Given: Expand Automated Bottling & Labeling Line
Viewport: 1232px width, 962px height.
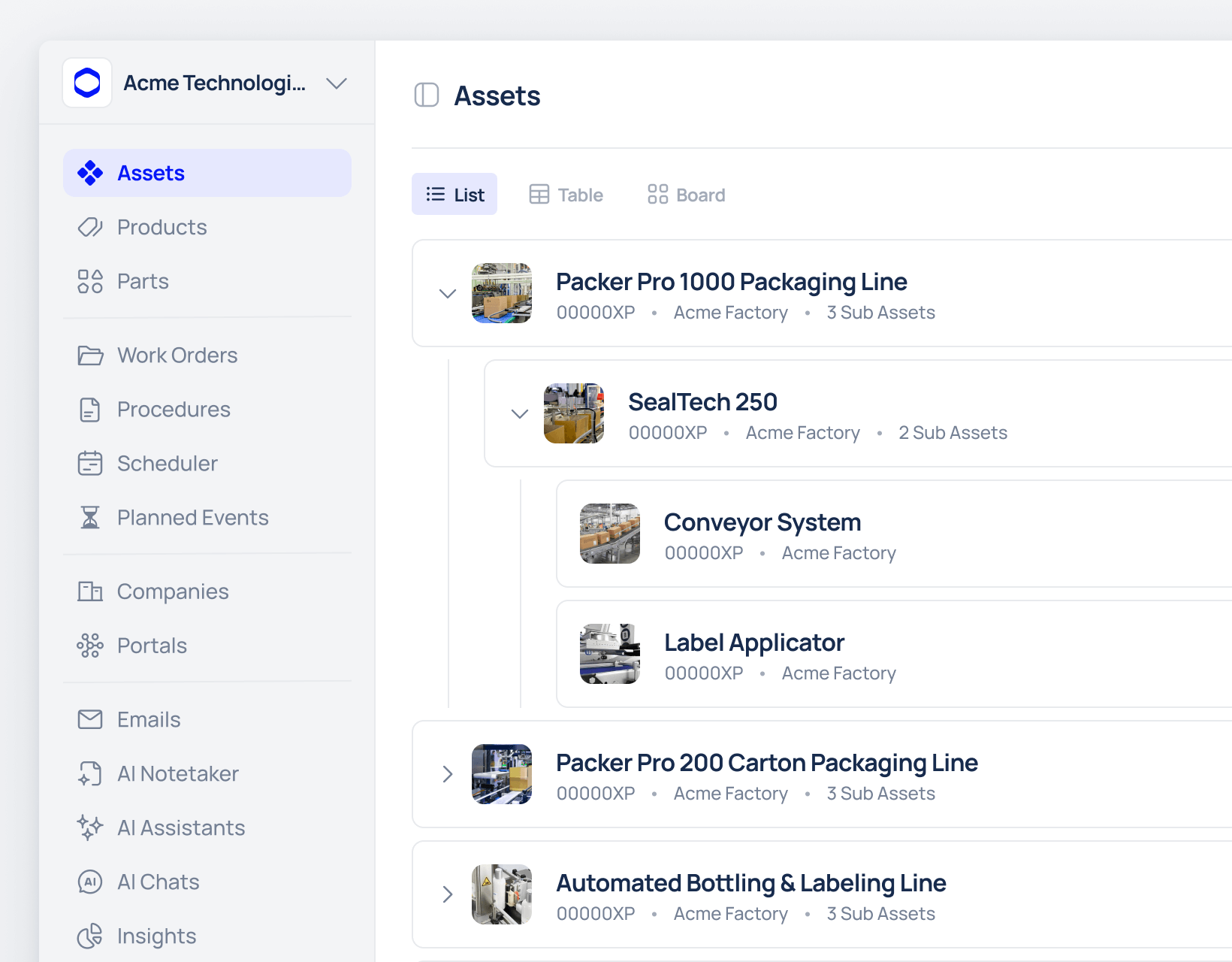Looking at the screenshot, I should tap(448, 894).
